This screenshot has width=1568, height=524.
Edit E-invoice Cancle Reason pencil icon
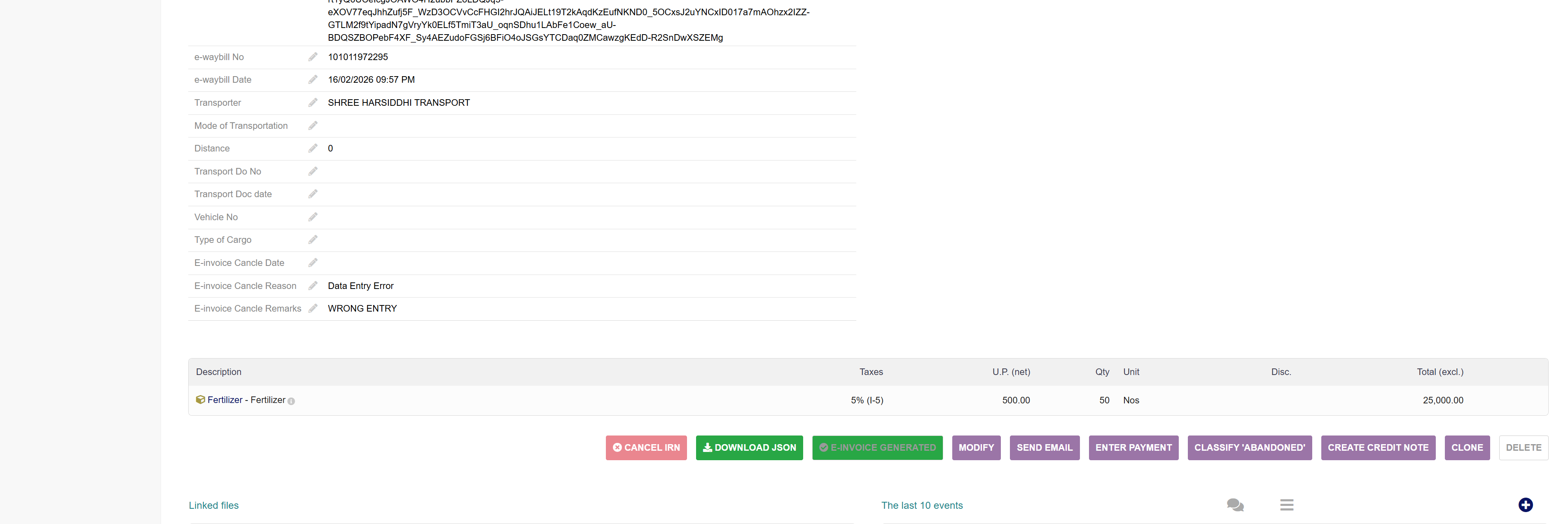313,286
